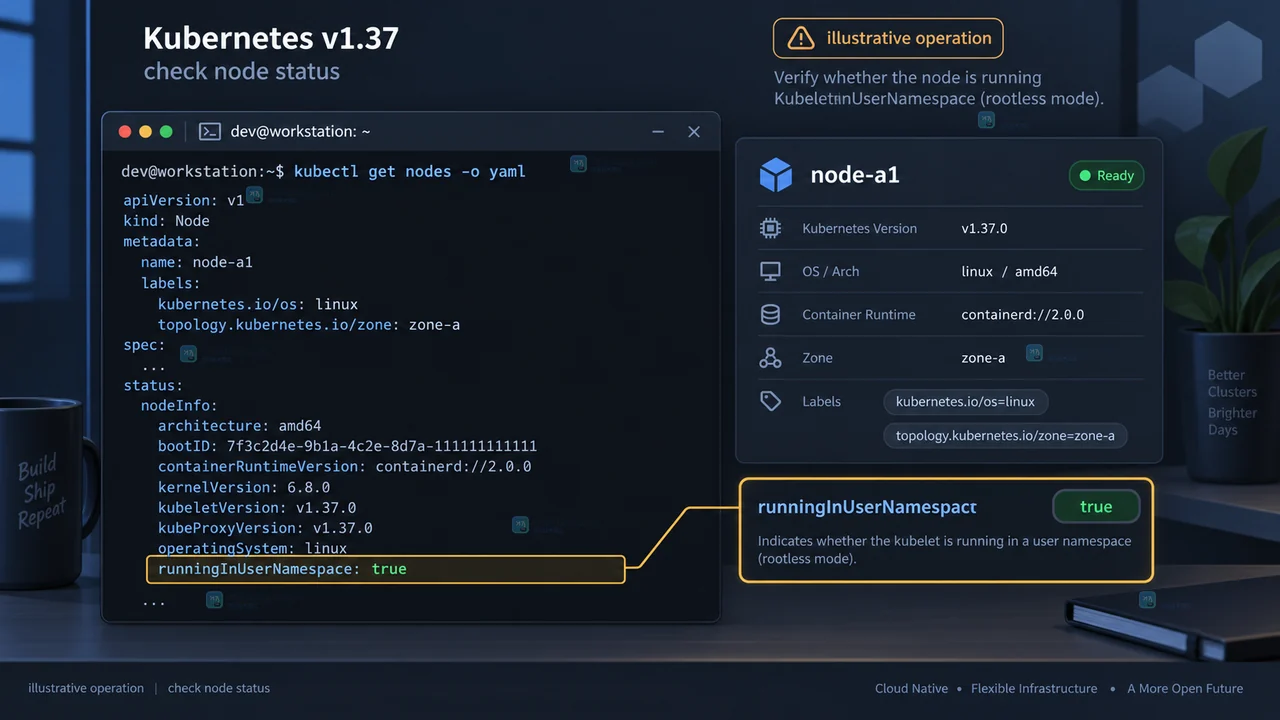The width and height of the screenshot is (1280, 720).
Task: Click the node-a1 card title
Action: [855, 176]
